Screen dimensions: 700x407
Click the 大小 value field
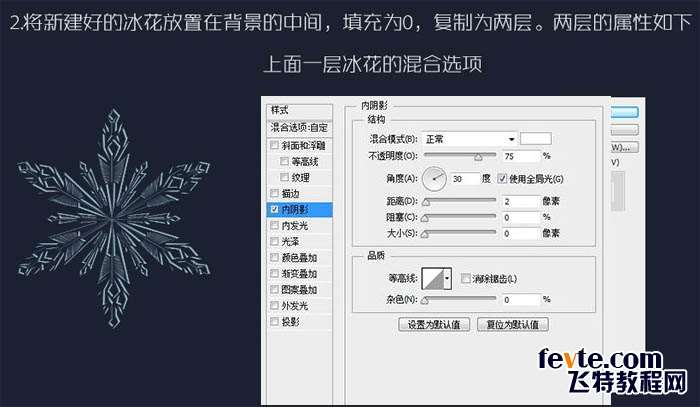point(521,233)
